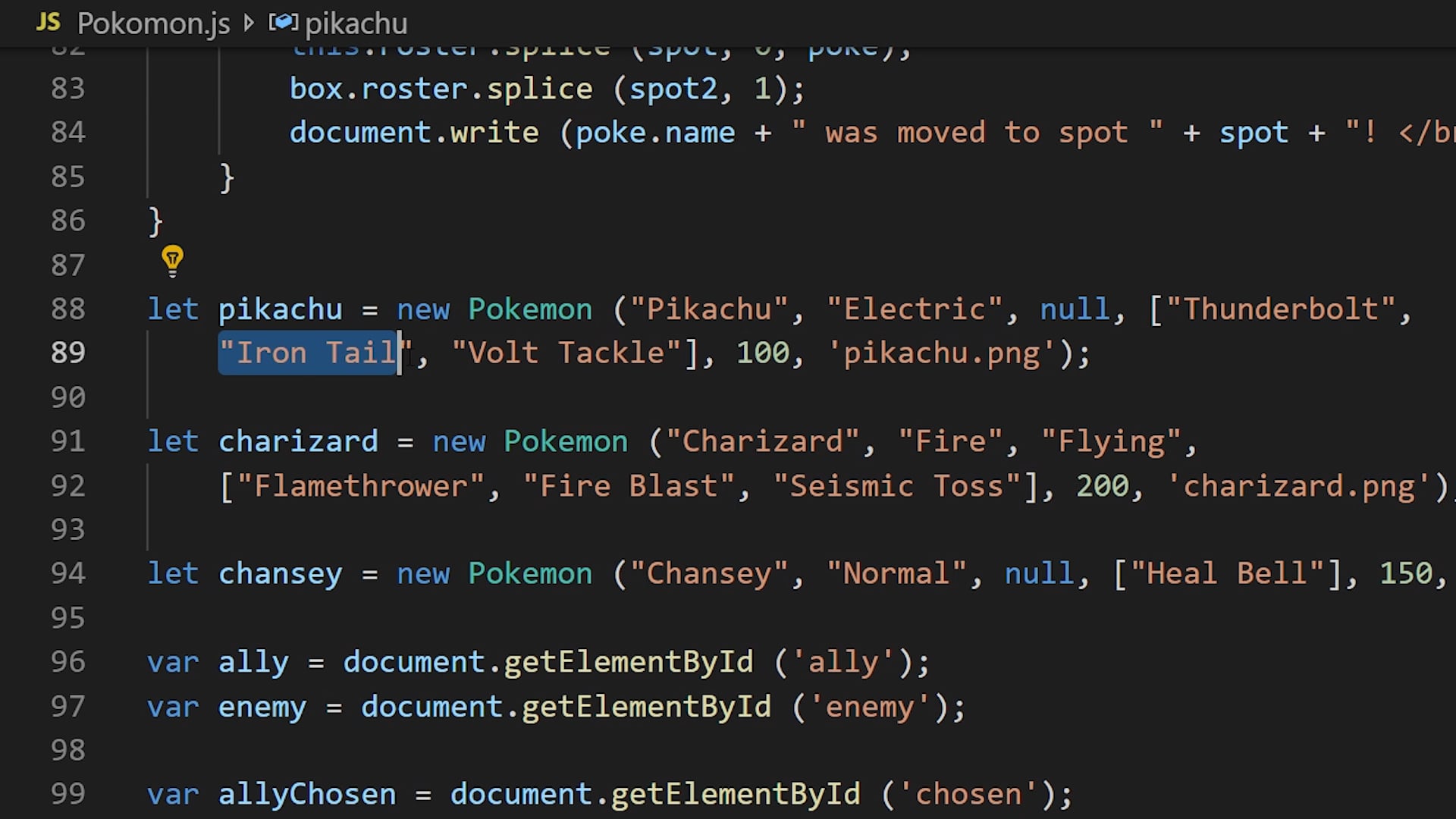Place cursor on the charizard variable name

click(298, 441)
